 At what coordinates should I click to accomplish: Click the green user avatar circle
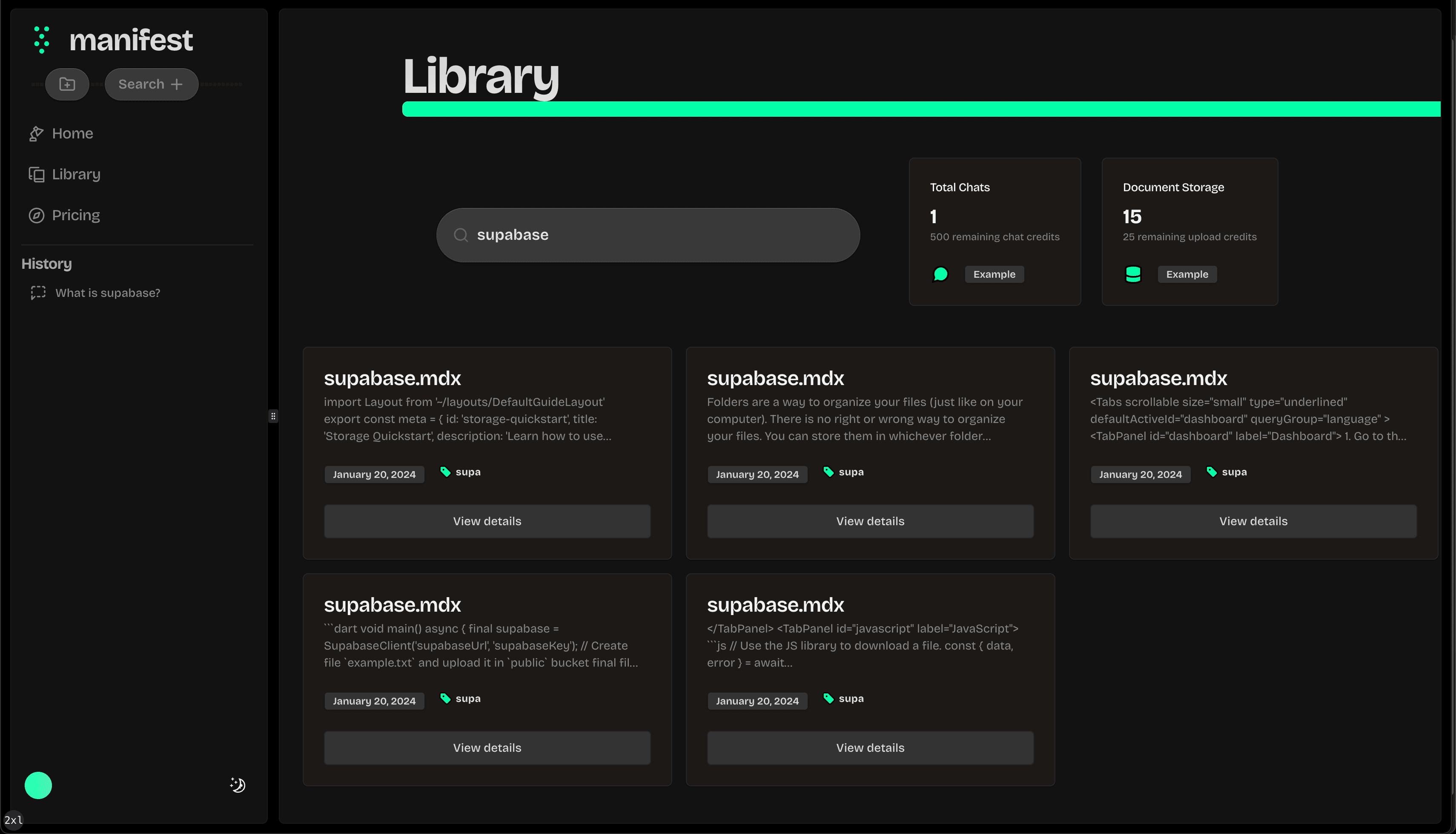pyautogui.click(x=38, y=785)
